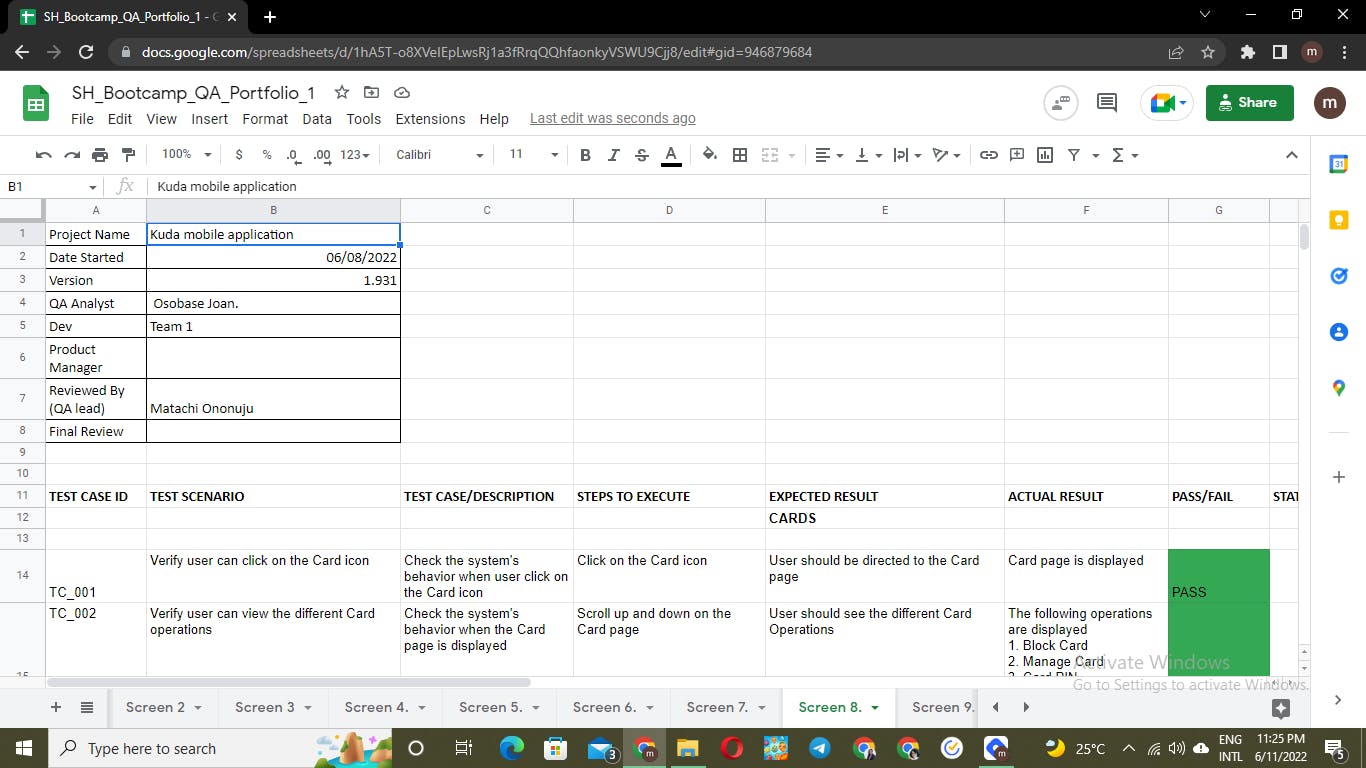Open the Google Meet call button
1366x768 pixels.
pyautogui.click(x=1167, y=102)
